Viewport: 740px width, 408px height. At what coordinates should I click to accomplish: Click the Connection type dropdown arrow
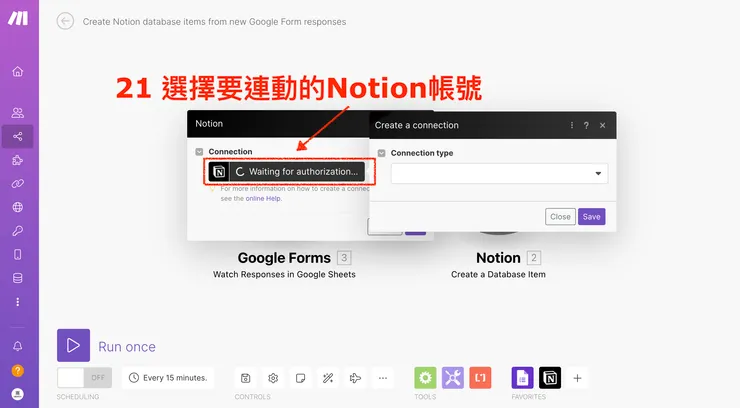click(598, 174)
